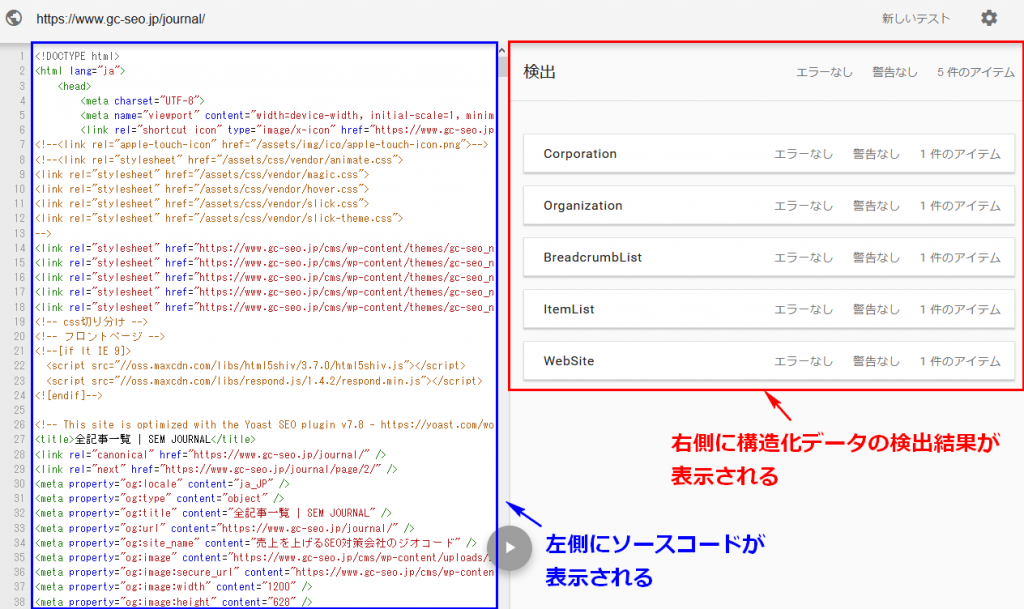Open the settings gear icon
Image resolution: width=1024 pixels, height=609 pixels.
click(989, 18)
